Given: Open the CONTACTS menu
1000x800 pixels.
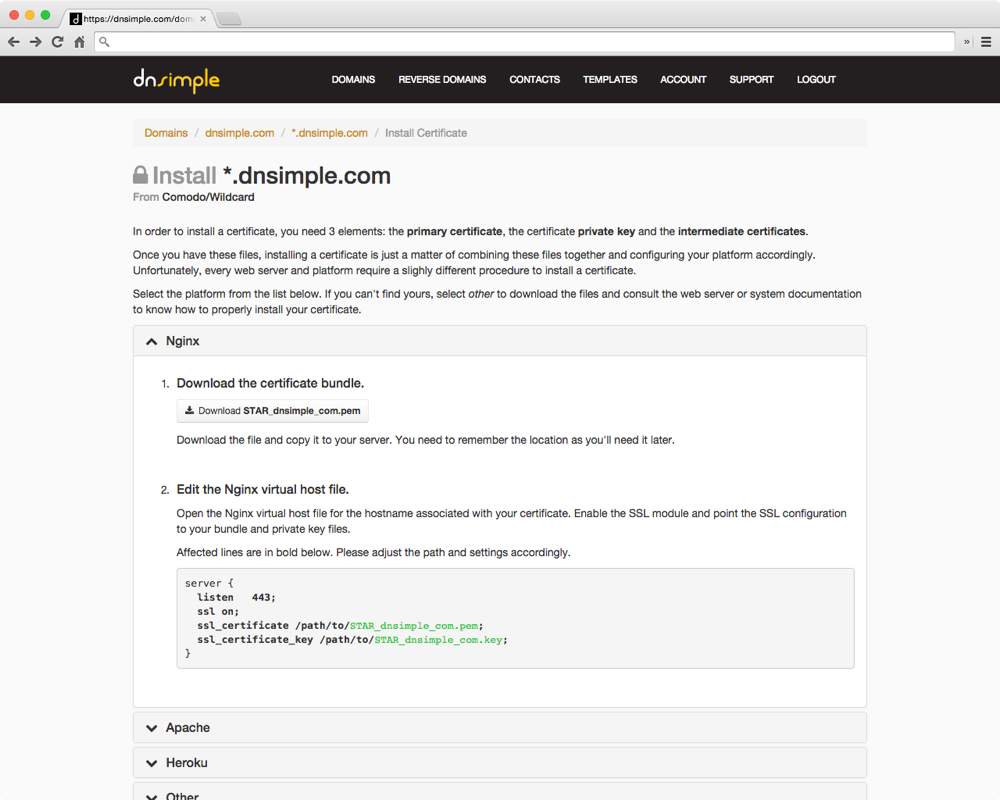Looking at the screenshot, I should [x=534, y=80].
